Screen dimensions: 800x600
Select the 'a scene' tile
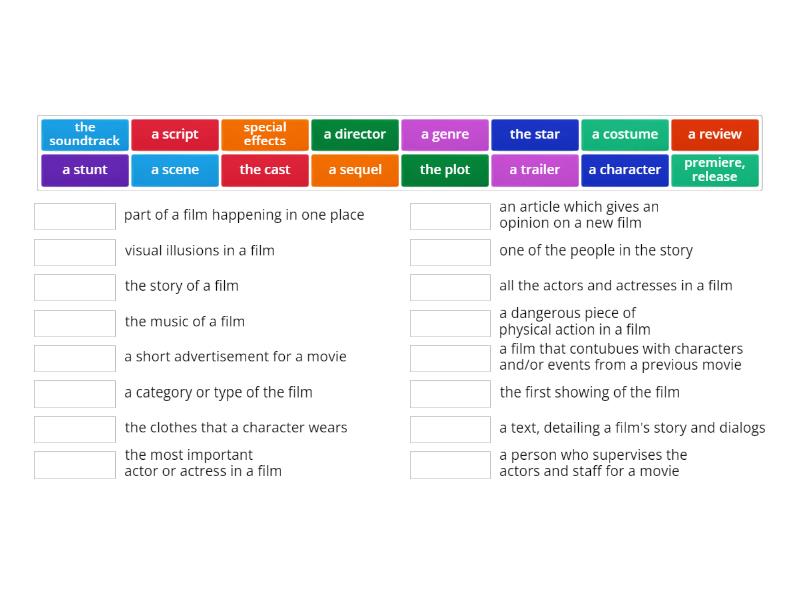coord(174,170)
